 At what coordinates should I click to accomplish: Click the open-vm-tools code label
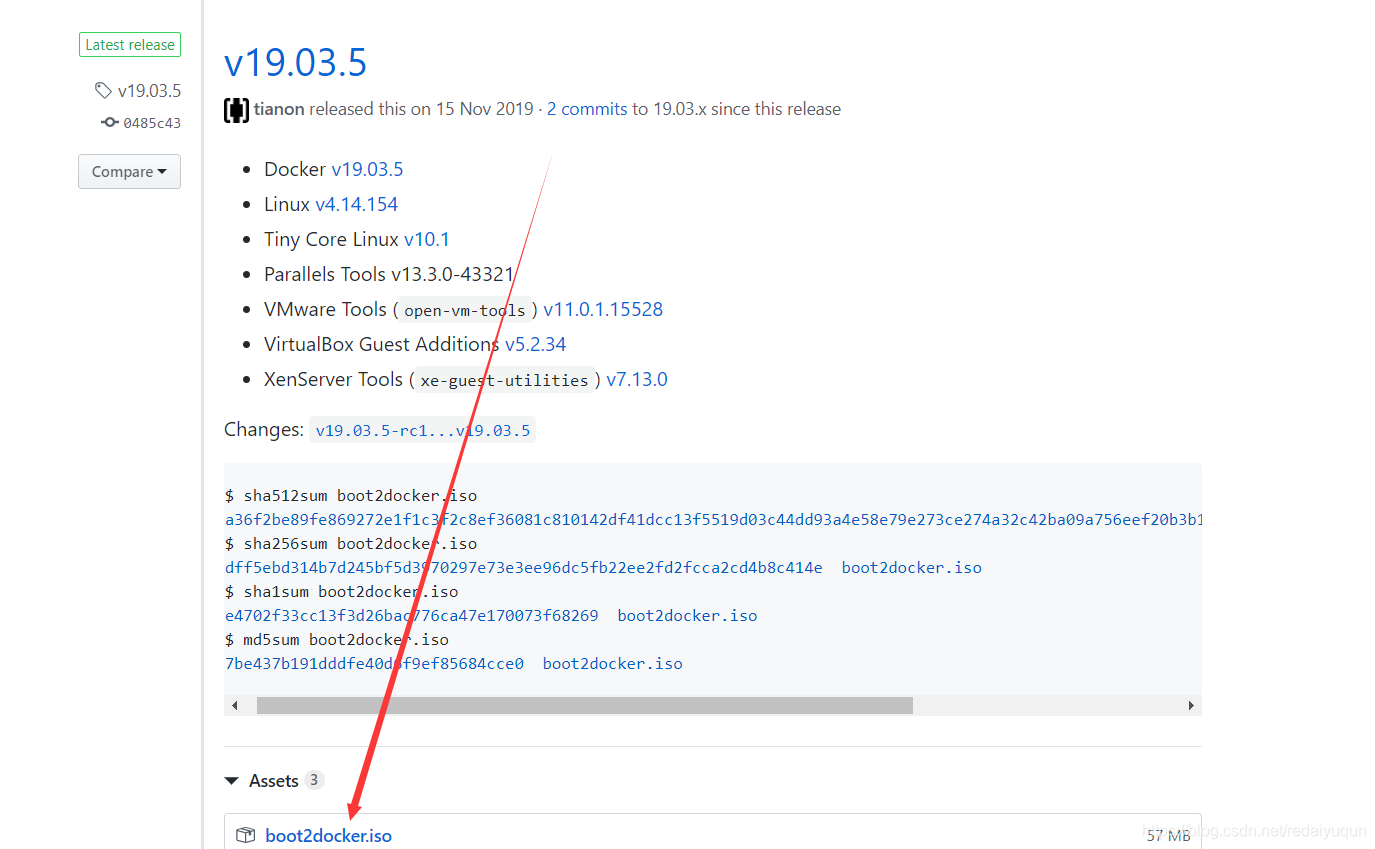click(x=465, y=310)
